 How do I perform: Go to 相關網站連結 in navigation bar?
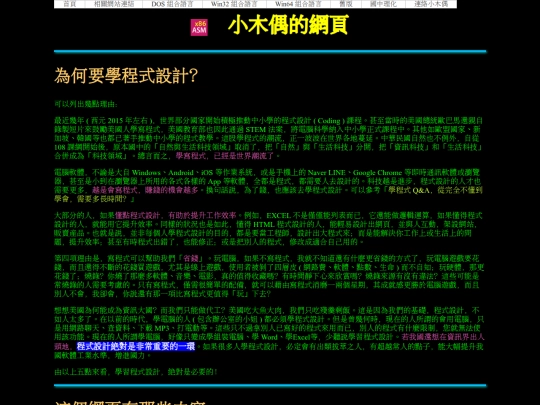114,4
